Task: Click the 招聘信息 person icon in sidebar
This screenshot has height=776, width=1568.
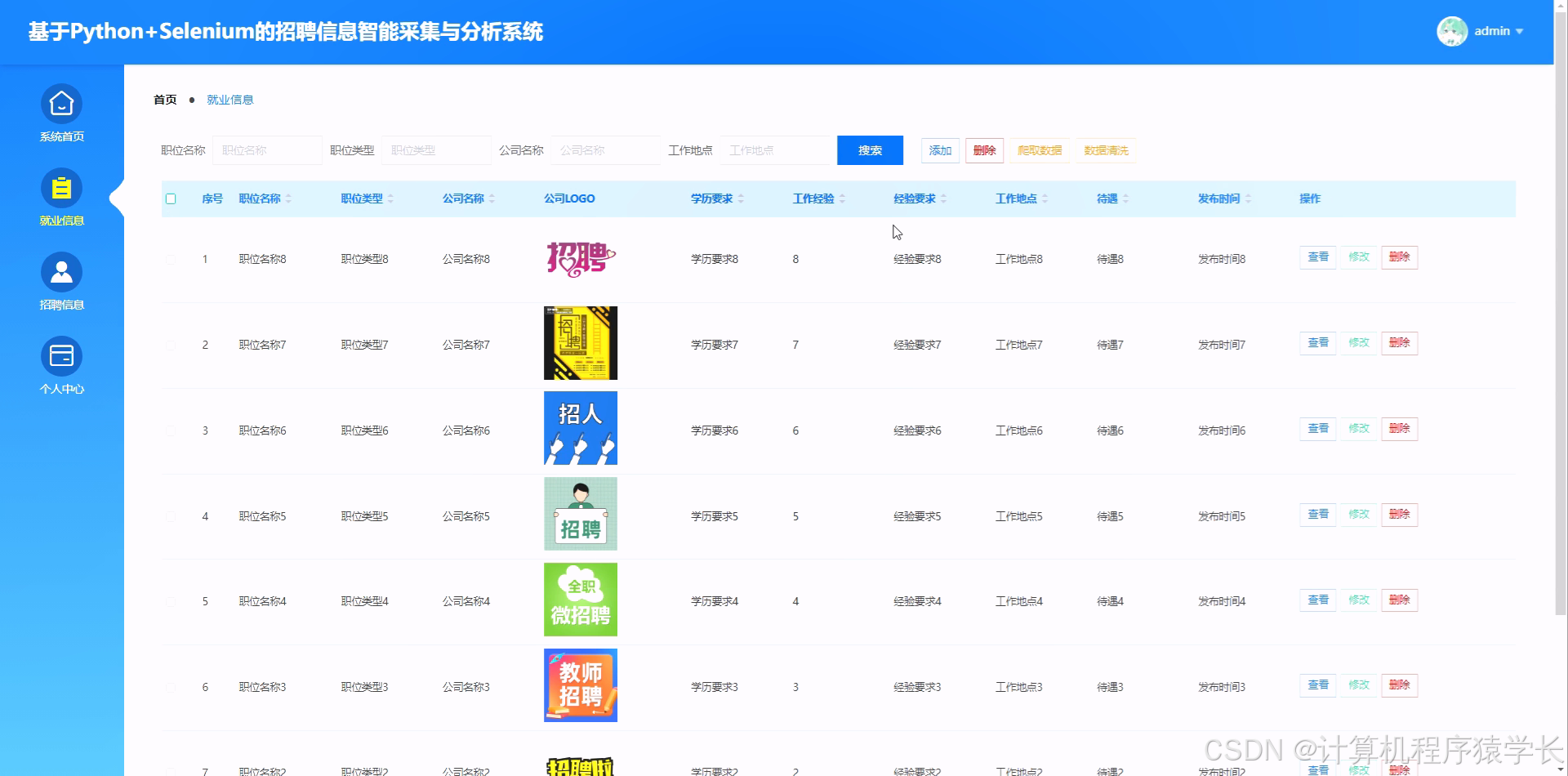Action: [61, 271]
